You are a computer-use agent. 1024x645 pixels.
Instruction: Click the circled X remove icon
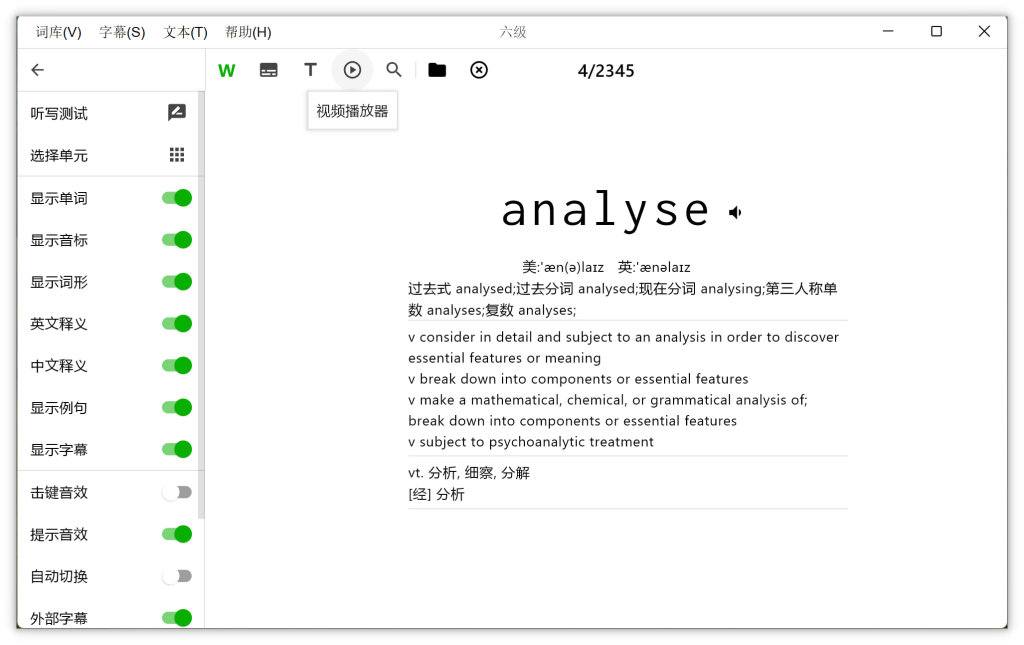click(479, 70)
